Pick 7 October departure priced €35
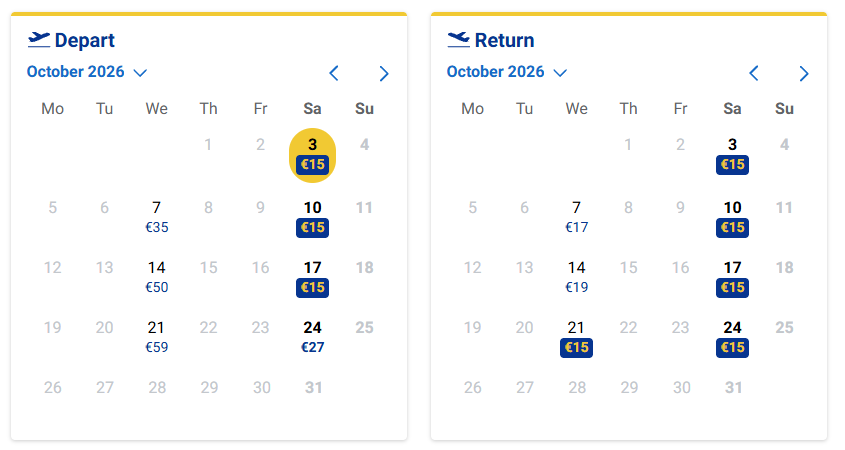 pyautogui.click(x=157, y=217)
